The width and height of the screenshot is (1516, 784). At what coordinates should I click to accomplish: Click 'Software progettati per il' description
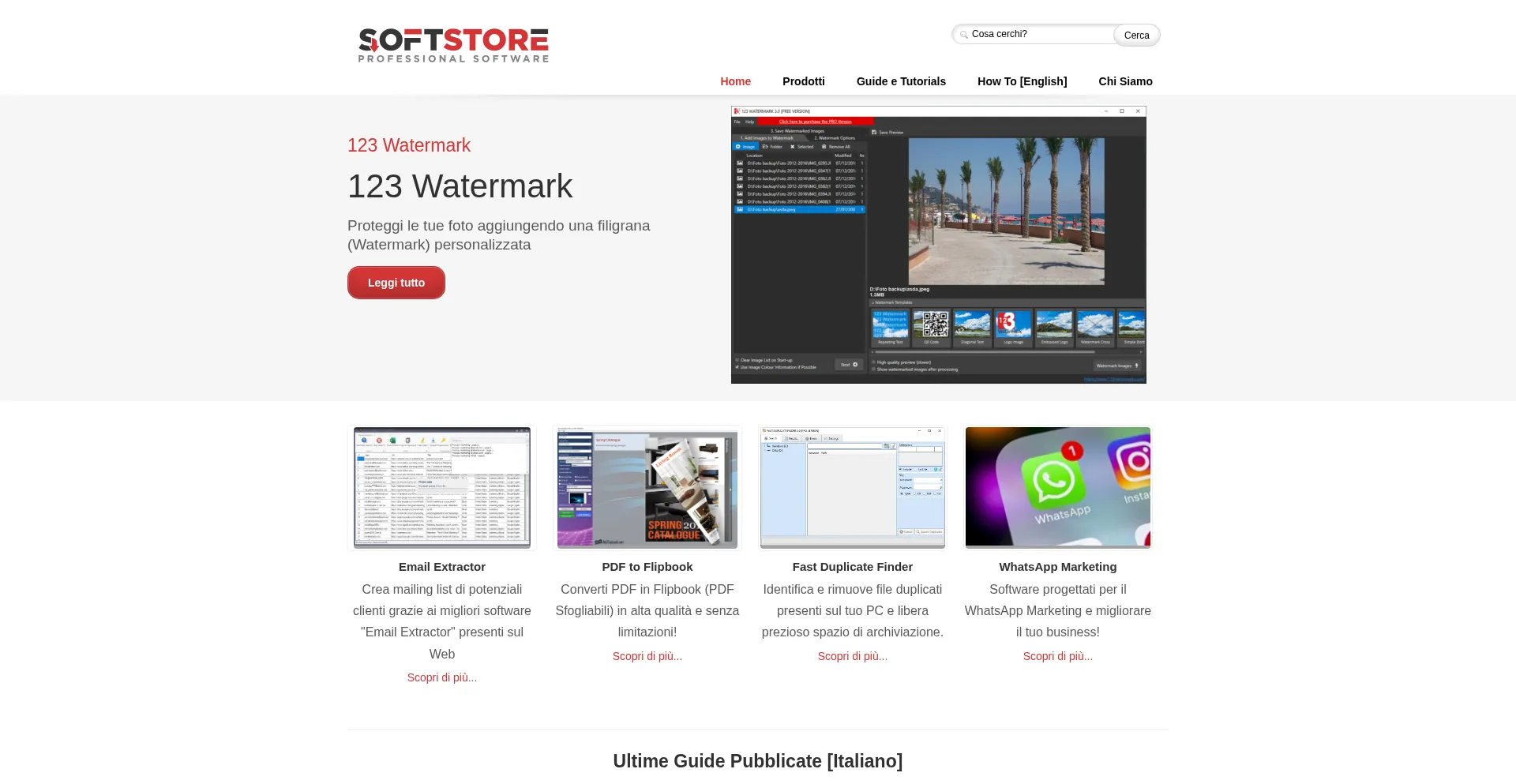point(1058,610)
